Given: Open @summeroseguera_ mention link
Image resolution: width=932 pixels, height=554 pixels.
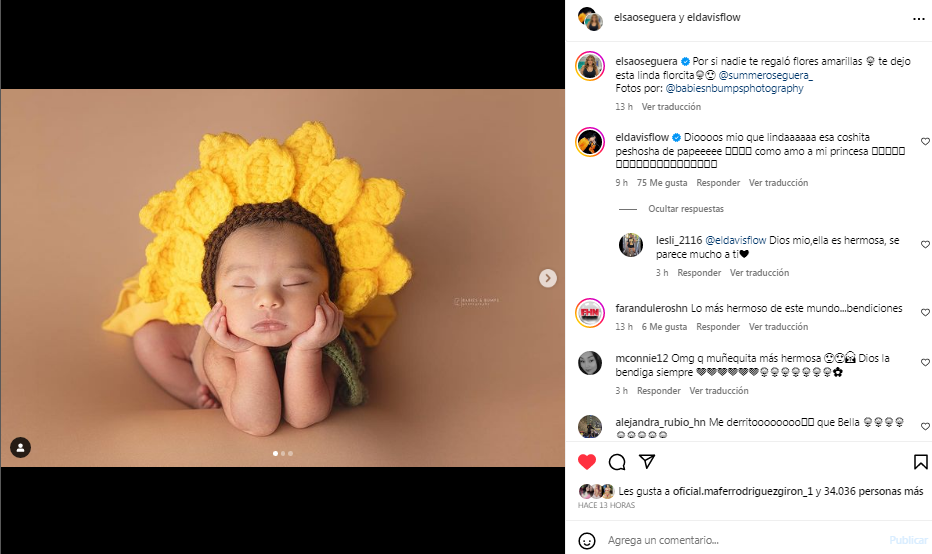Looking at the screenshot, I should [766, 75].
